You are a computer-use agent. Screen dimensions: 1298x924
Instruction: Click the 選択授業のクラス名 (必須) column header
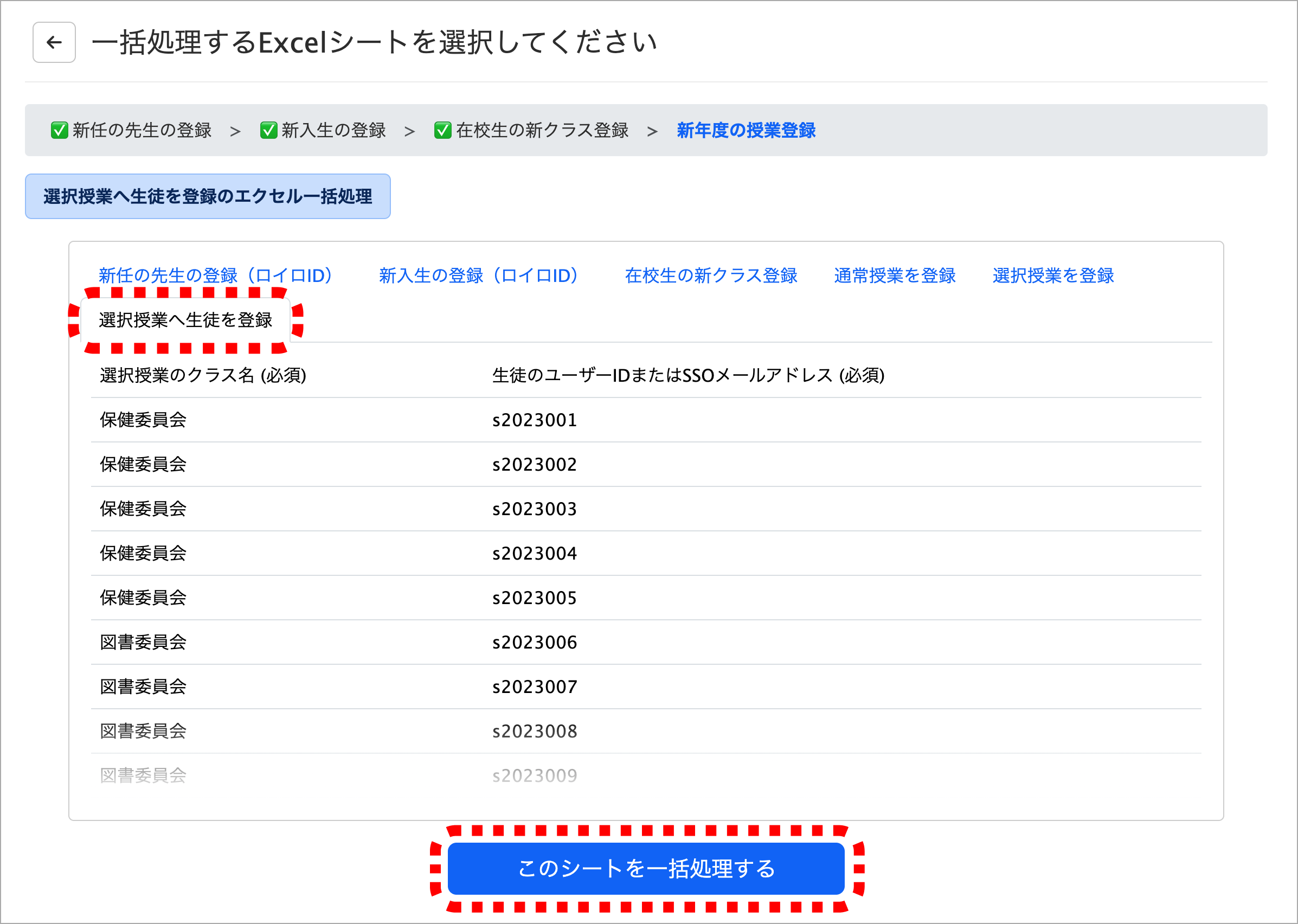click(203, 375)
